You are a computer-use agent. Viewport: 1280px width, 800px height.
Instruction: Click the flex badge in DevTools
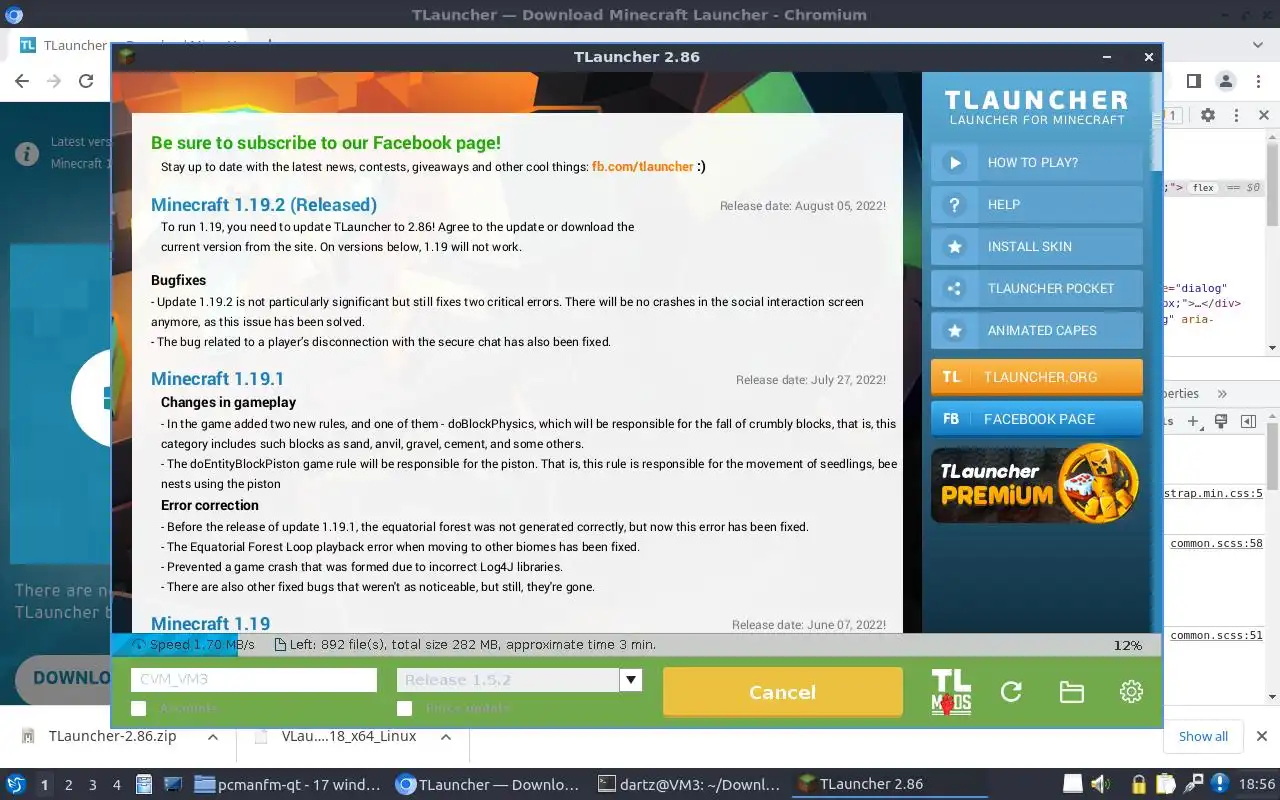[x=1203, y=188]
